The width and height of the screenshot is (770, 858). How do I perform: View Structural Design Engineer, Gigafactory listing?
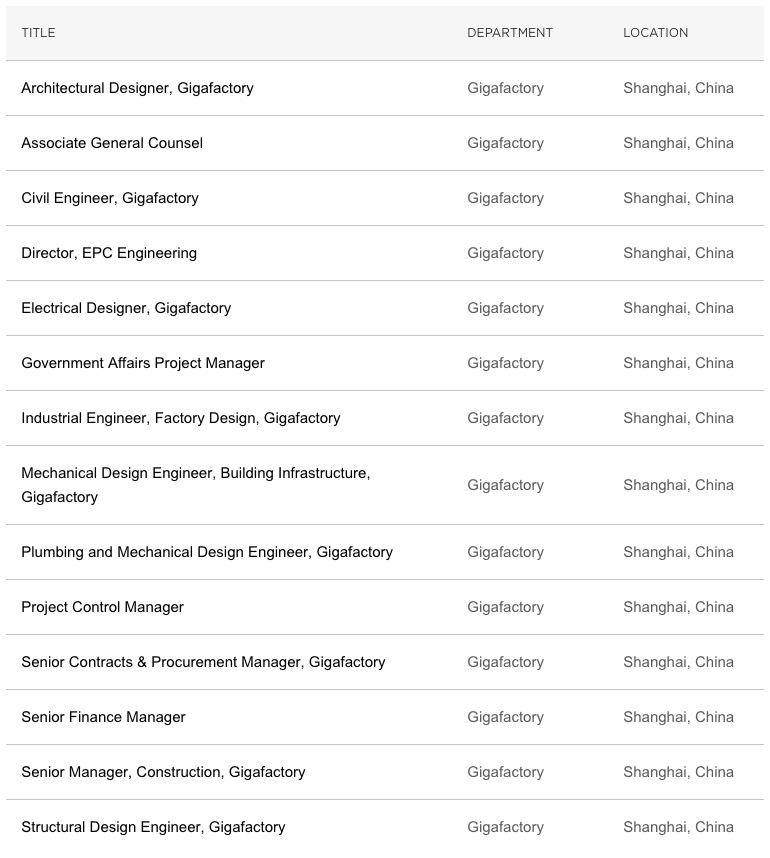153,827
